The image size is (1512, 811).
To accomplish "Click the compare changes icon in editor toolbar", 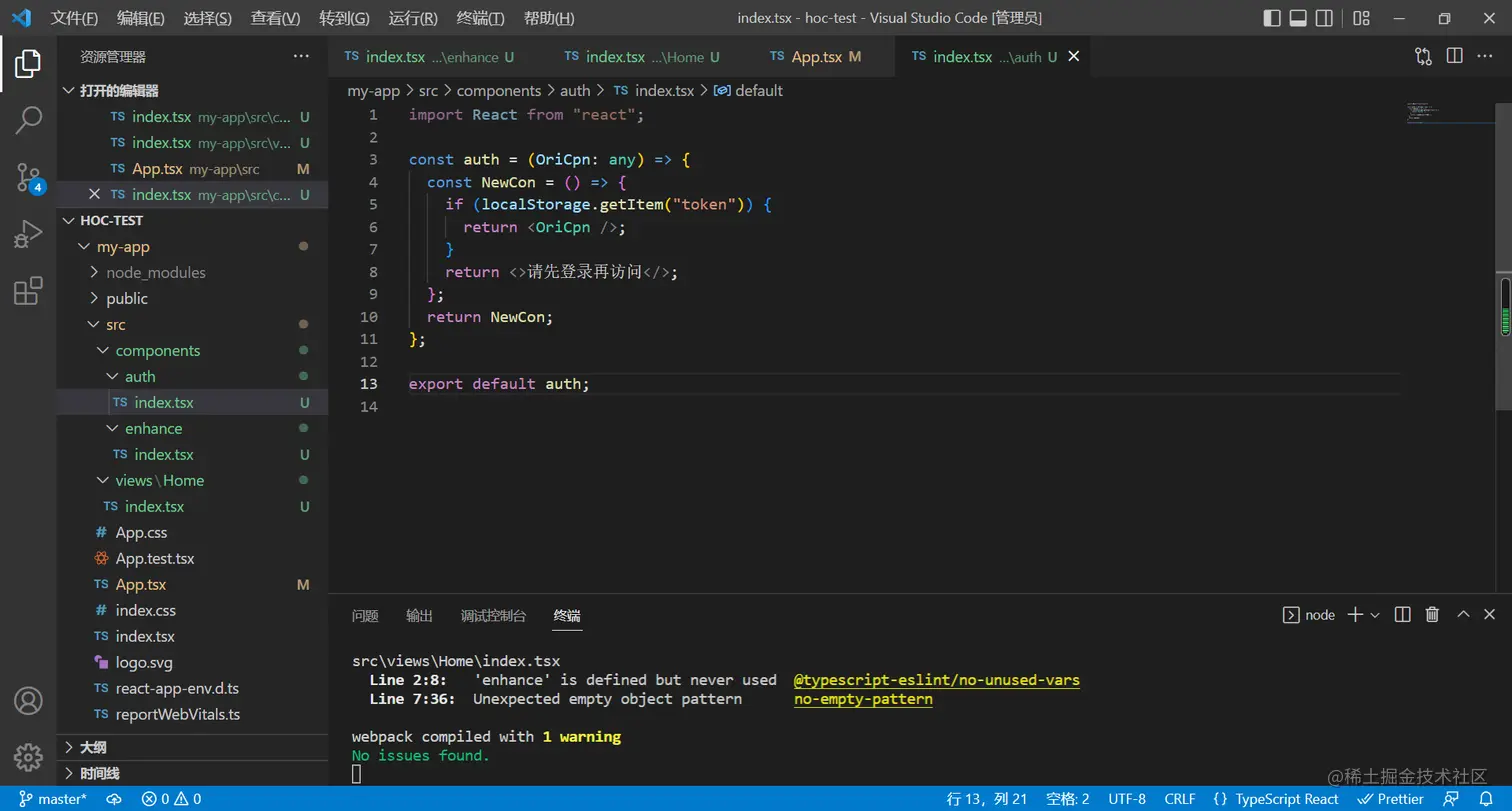I will [x=1423, y=57].
